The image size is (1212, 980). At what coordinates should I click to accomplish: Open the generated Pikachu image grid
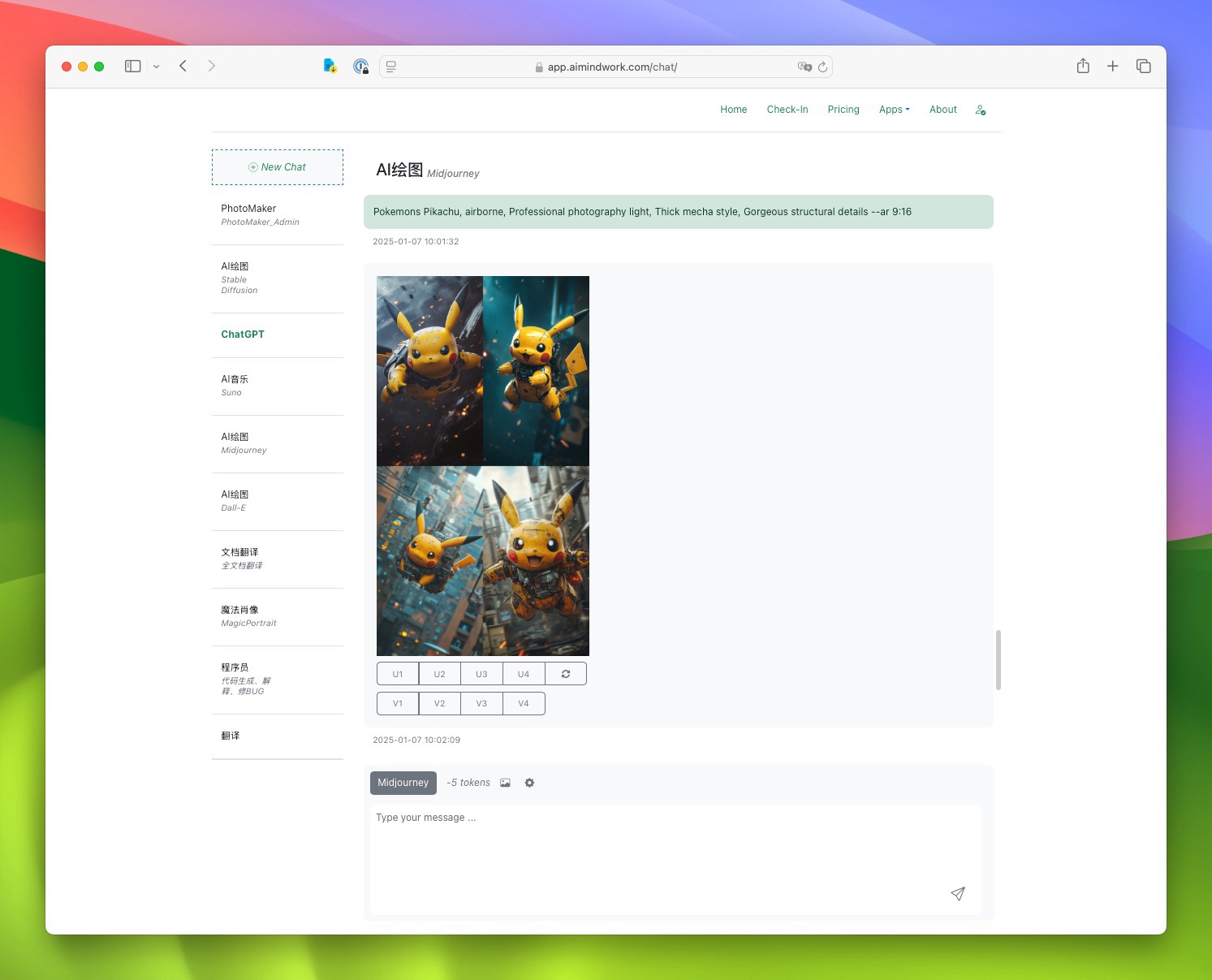[483, 466]
